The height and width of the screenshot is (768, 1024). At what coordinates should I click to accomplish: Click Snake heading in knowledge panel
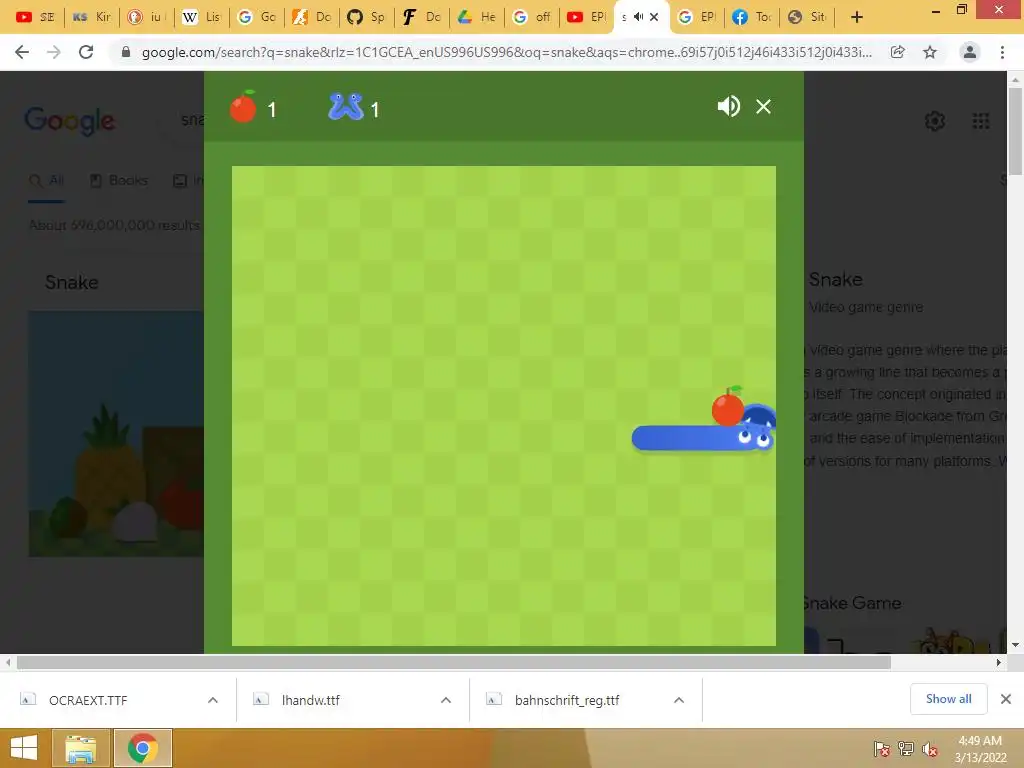coord(835,280)
